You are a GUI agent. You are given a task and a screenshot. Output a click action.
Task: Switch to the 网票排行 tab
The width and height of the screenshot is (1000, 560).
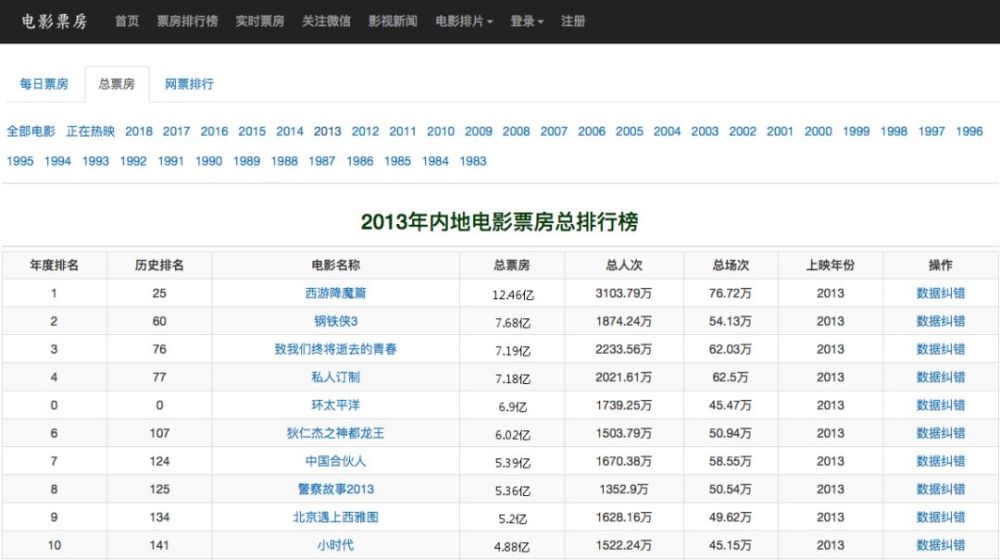[189, 84]
